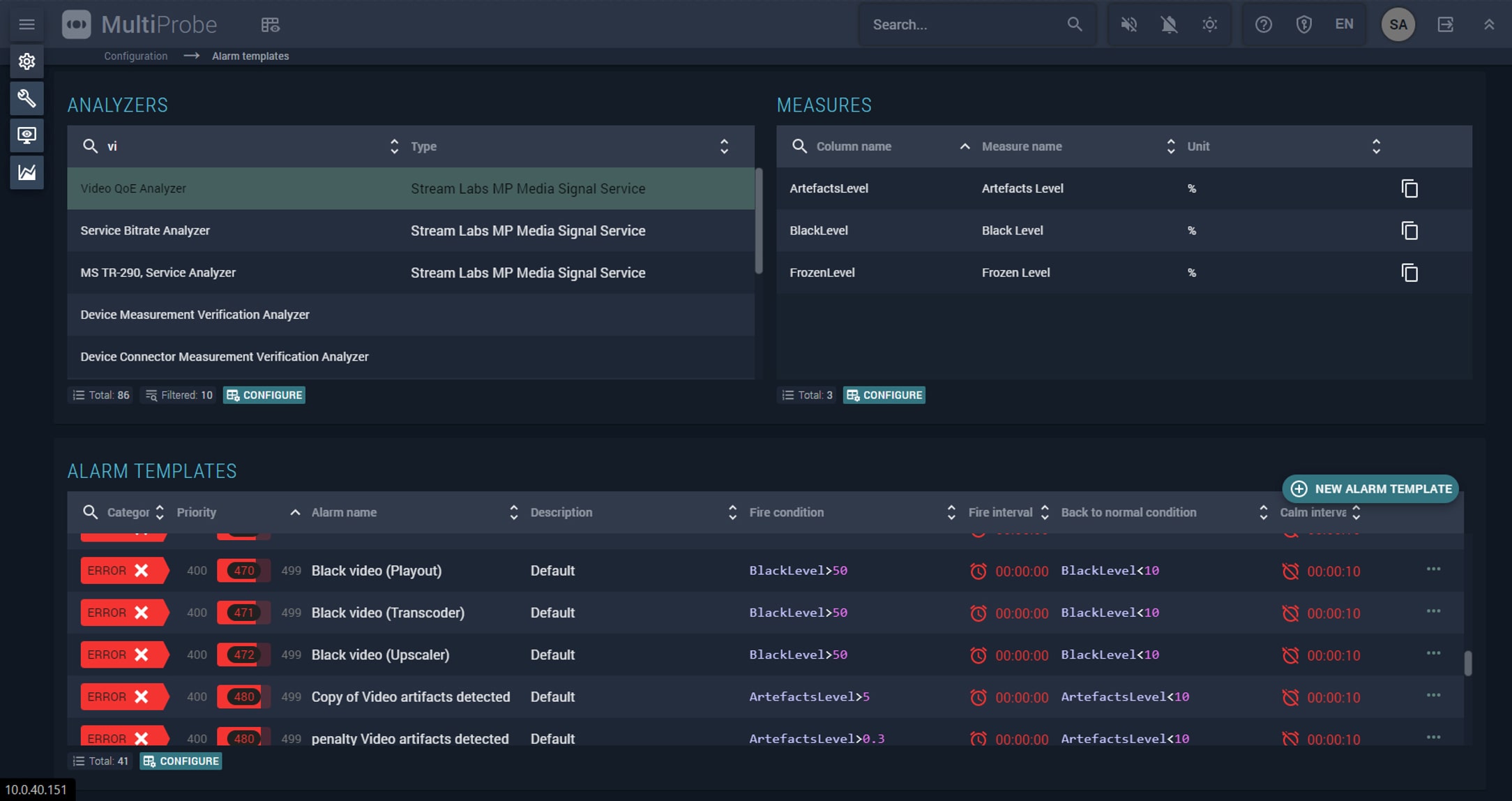Click the search magnifier in top bar

(x=1075, y=24)
